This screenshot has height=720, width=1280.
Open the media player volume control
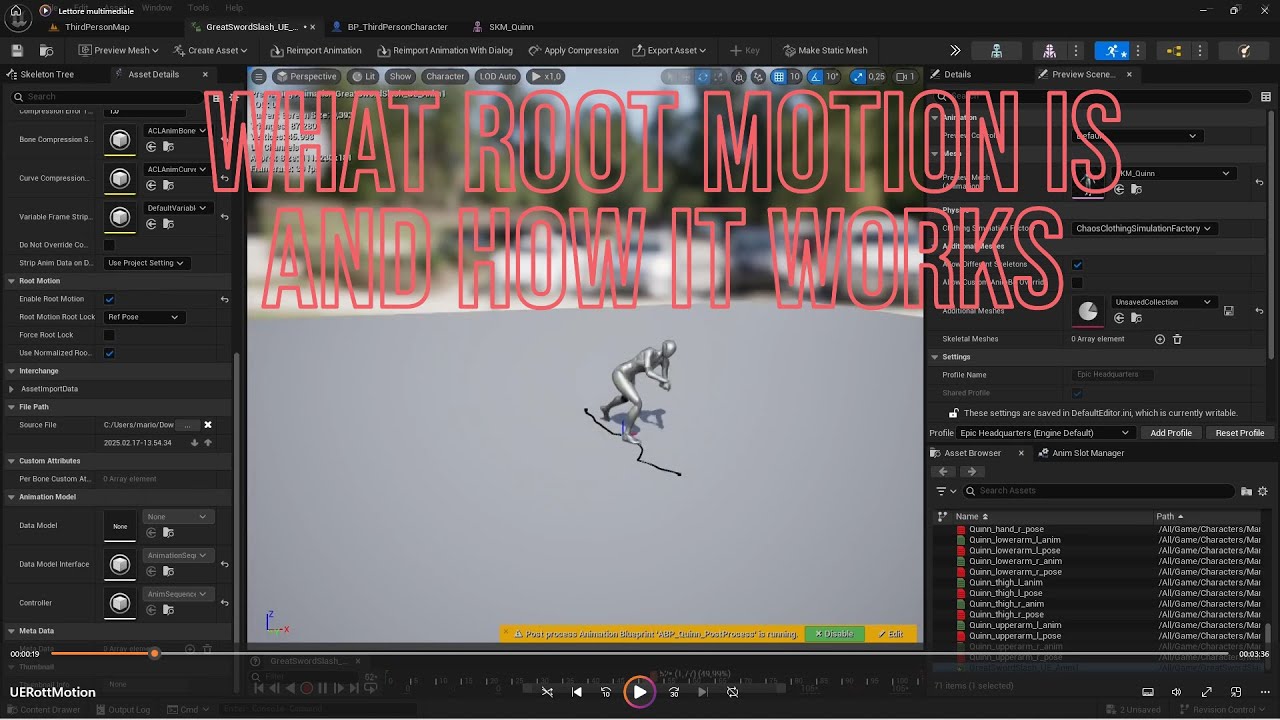point(1176,692)
